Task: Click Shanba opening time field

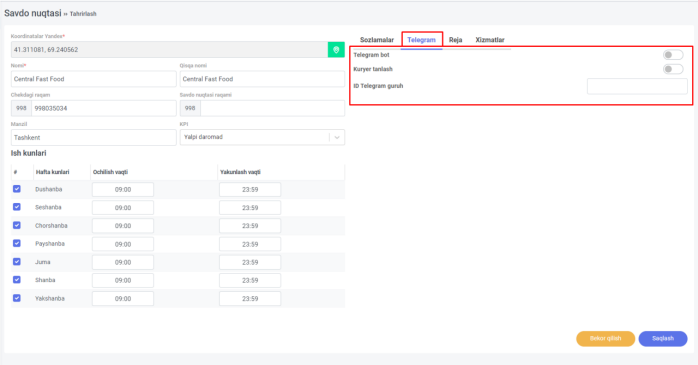Action: (123, 280)
